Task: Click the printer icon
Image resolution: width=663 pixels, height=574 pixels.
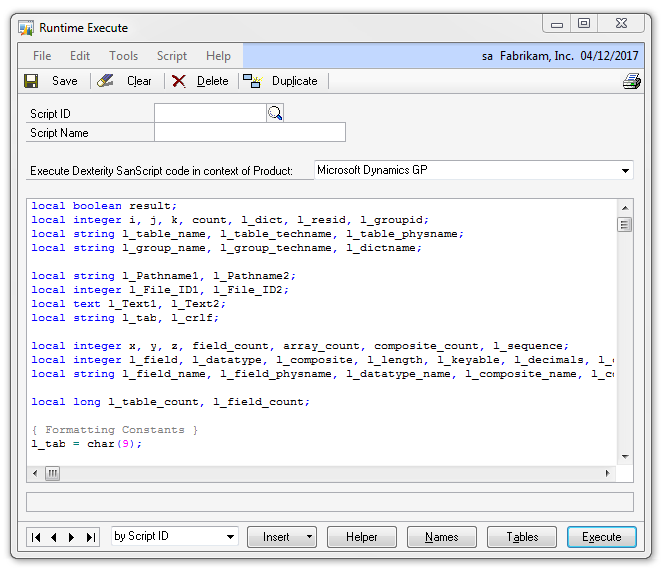Action: 631,81
